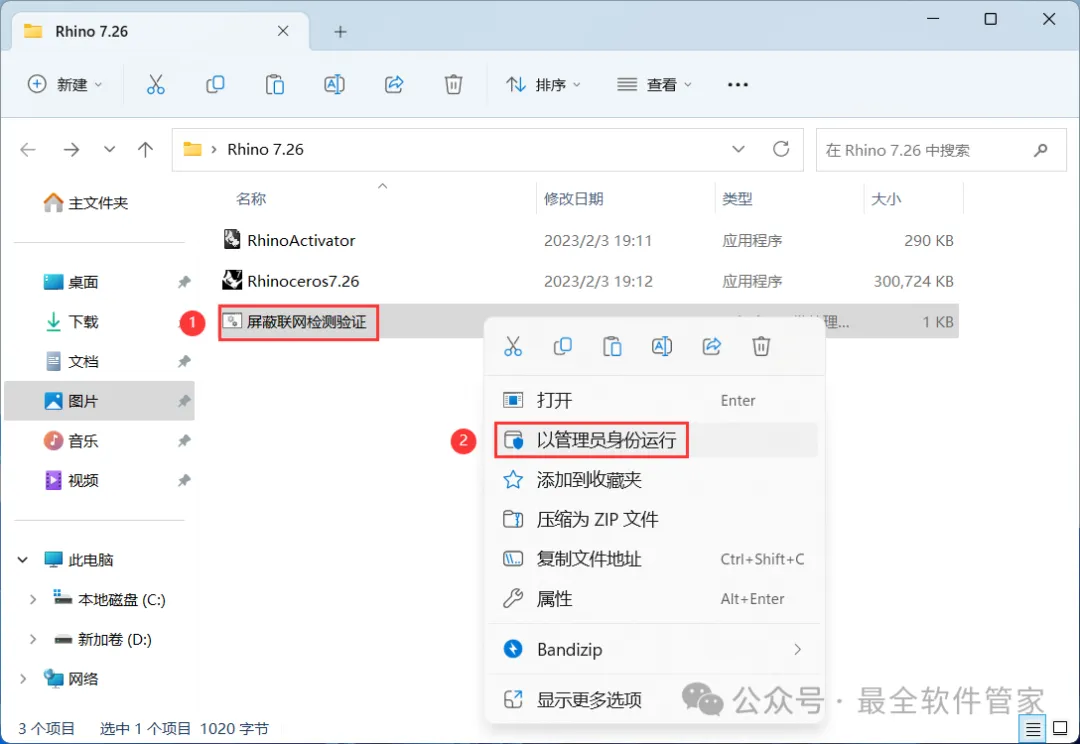Expand 本地磁盘 (C:) in the tree
Image resolution: width=1080 pixels, height=744 pixels.
[32, 600]
